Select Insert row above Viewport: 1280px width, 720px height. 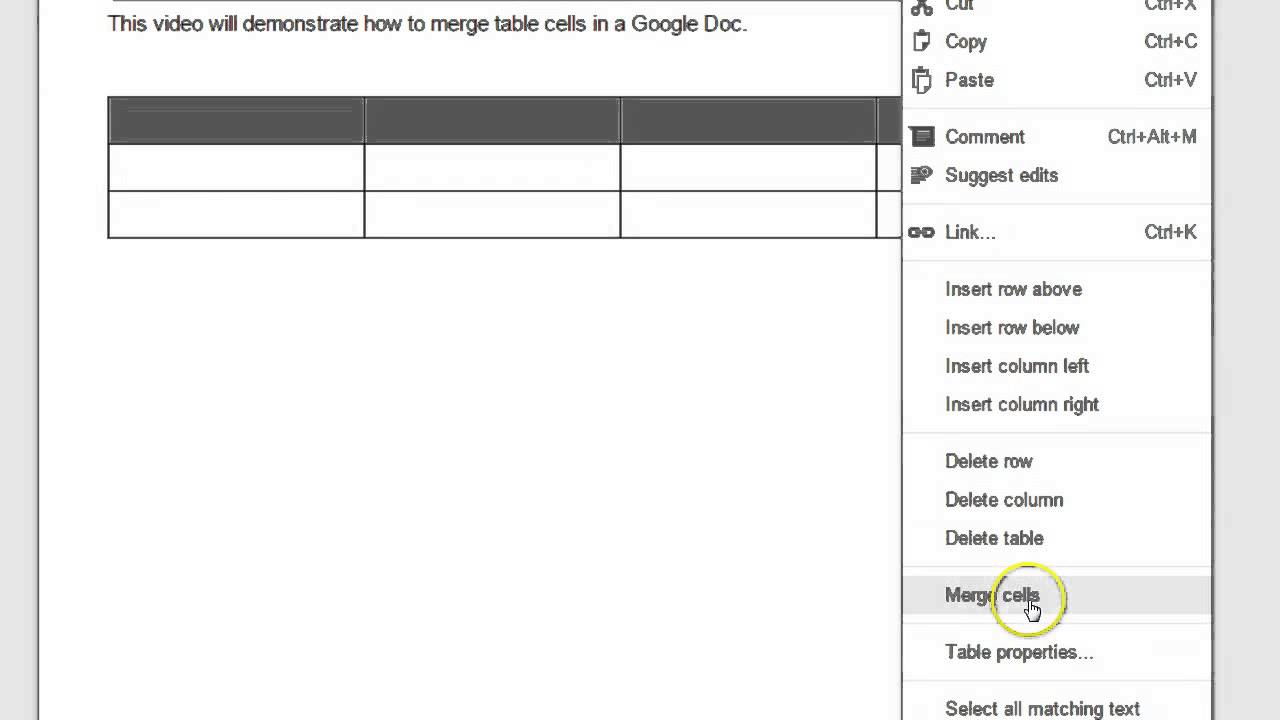[x=1057, y=289]
